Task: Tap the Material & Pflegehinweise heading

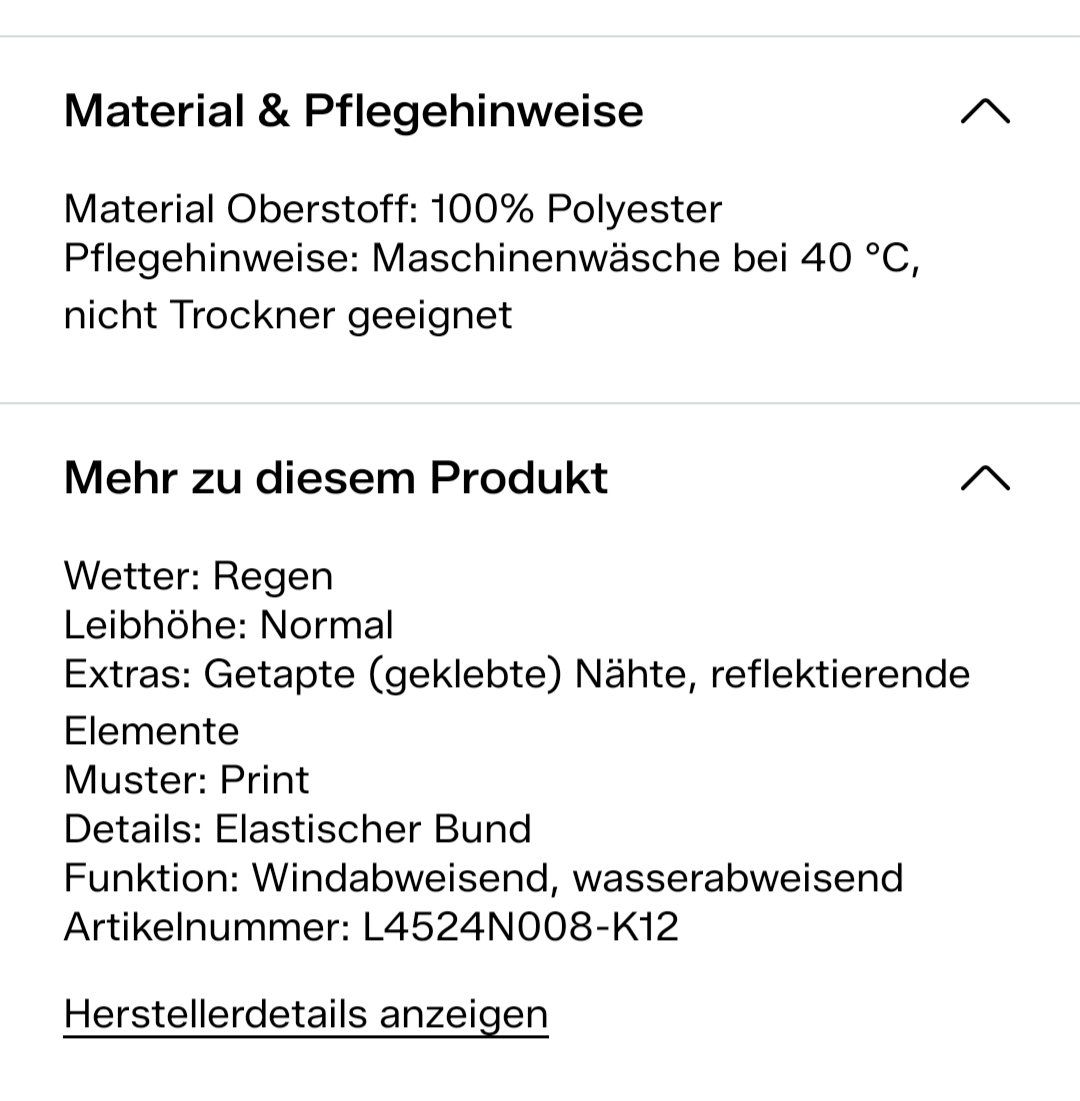Action: [x=353, y=110]
